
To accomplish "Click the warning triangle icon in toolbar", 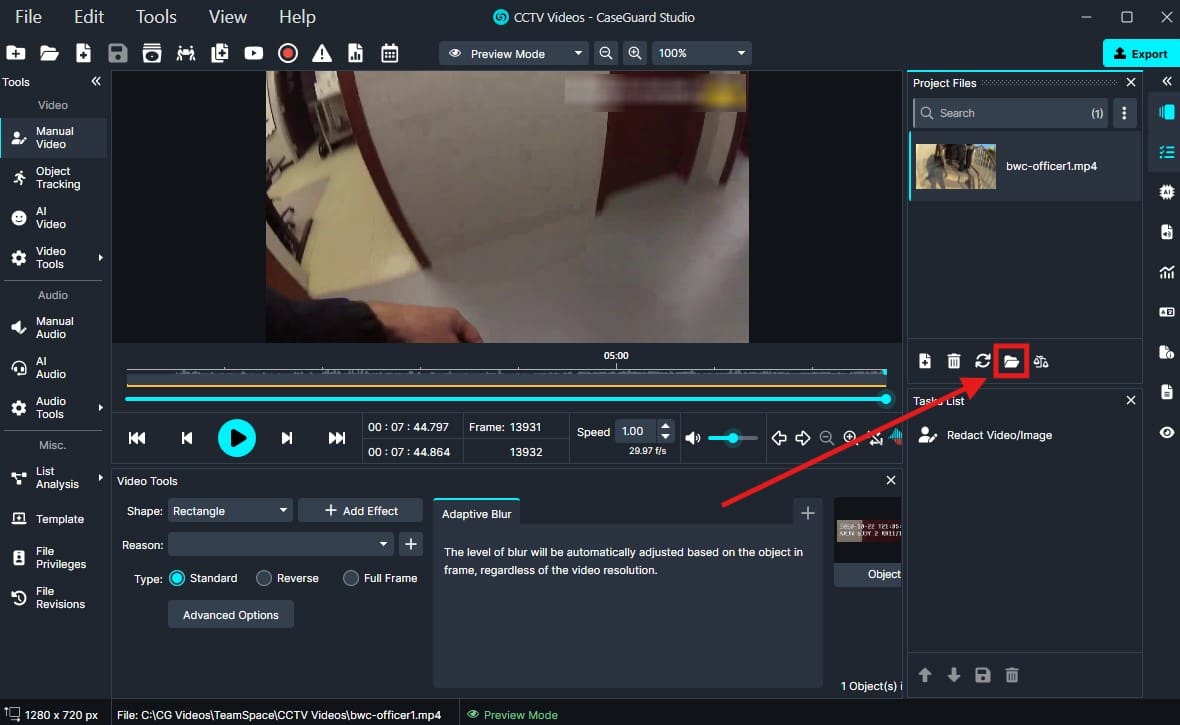I will coord(321,53).
